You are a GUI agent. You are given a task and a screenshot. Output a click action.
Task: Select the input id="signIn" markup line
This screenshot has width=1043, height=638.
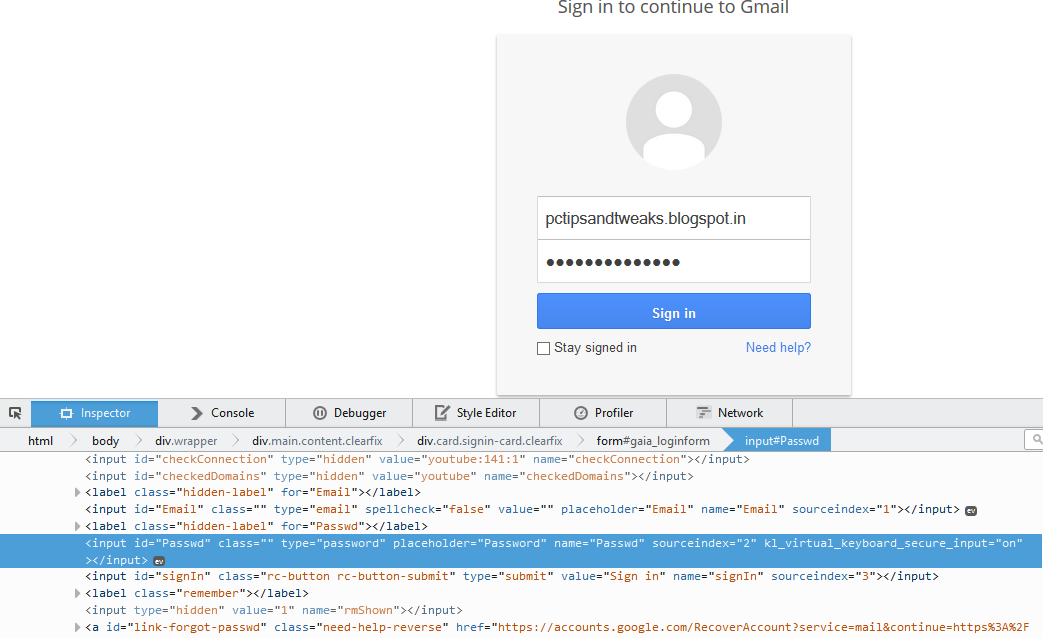[x=512, y=576]
